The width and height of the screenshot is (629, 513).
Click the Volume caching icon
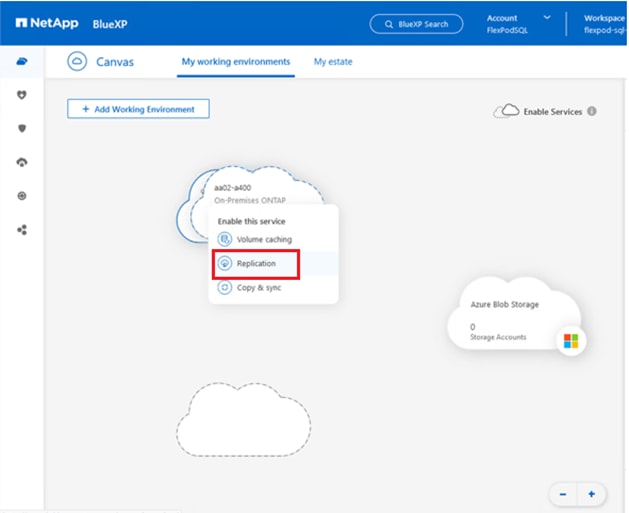click(x=225, y=239)
